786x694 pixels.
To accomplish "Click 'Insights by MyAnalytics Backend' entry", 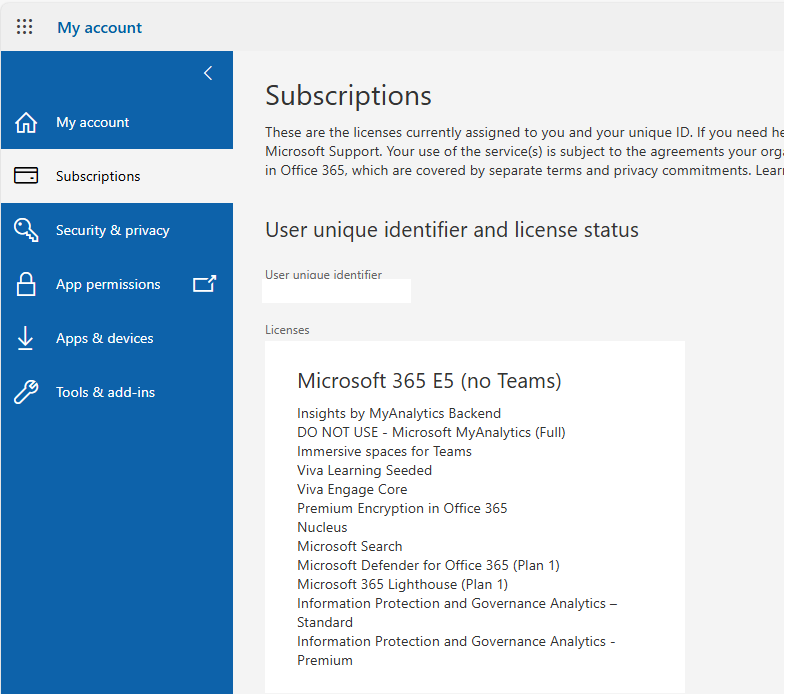I will tap(399, 413).
